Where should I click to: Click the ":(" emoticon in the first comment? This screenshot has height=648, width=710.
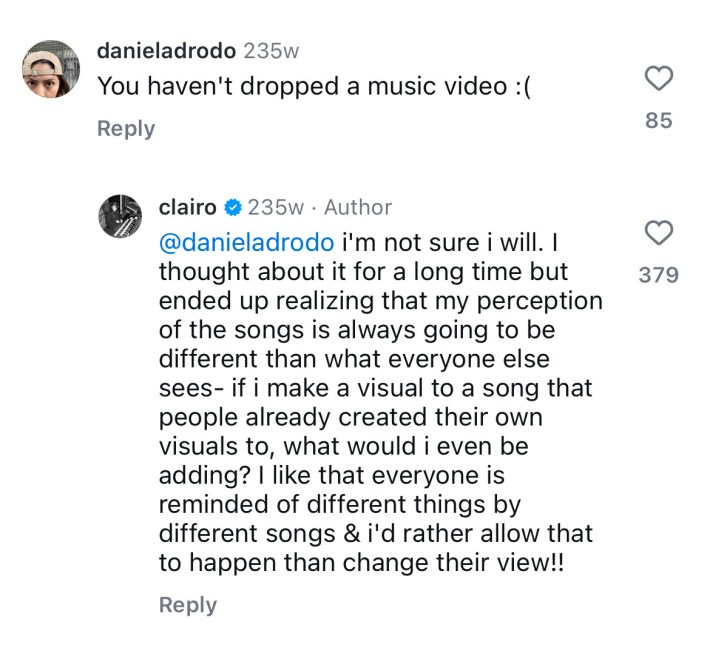coord(524,87)
